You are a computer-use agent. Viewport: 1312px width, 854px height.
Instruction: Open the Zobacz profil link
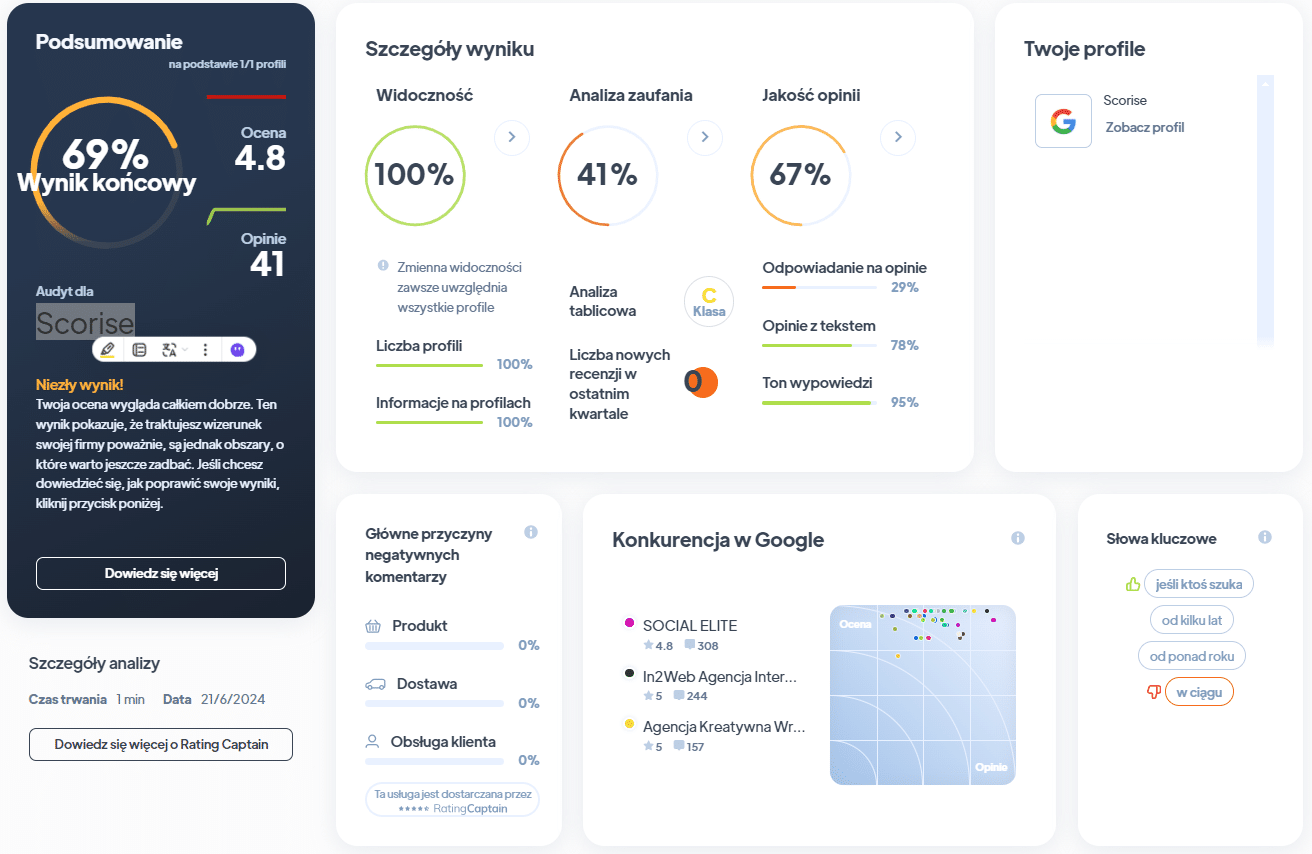click(1145, 127)
